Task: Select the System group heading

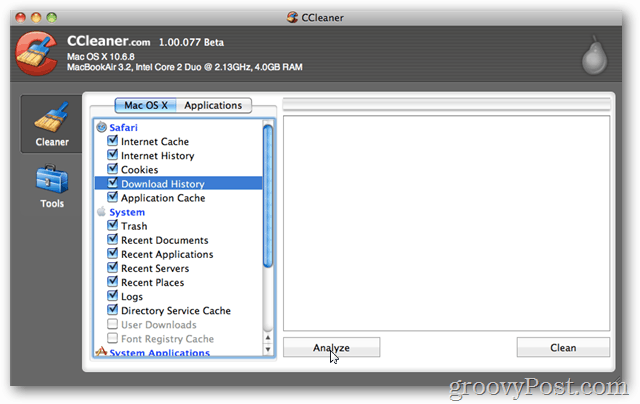Action: tap(127, 212)
